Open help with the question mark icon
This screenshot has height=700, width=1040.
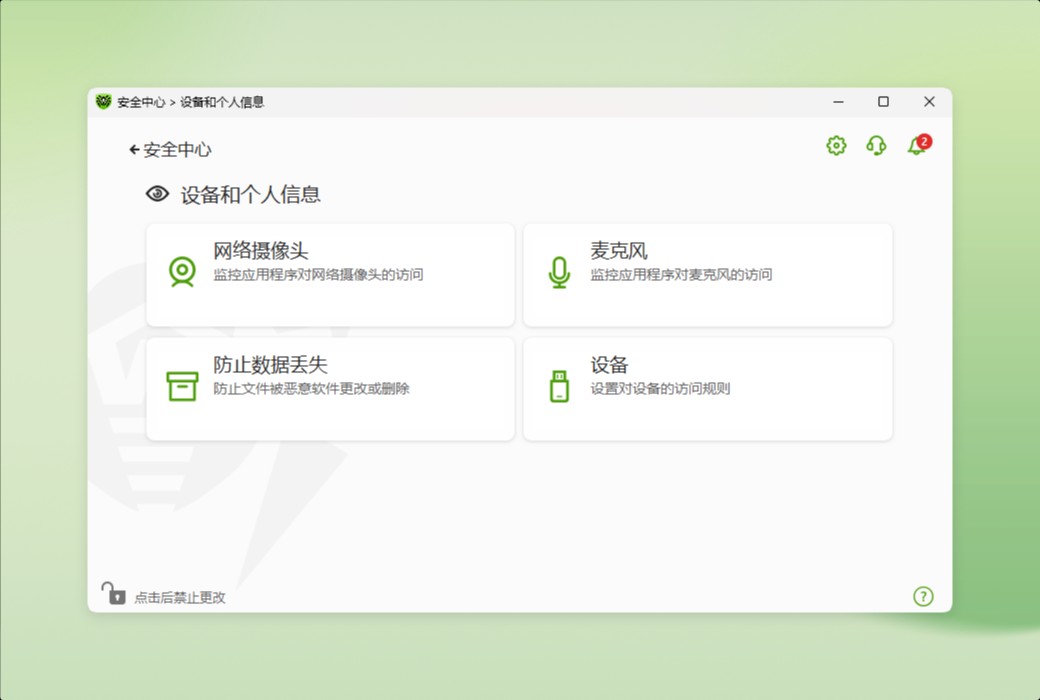[x=923, y=596]
